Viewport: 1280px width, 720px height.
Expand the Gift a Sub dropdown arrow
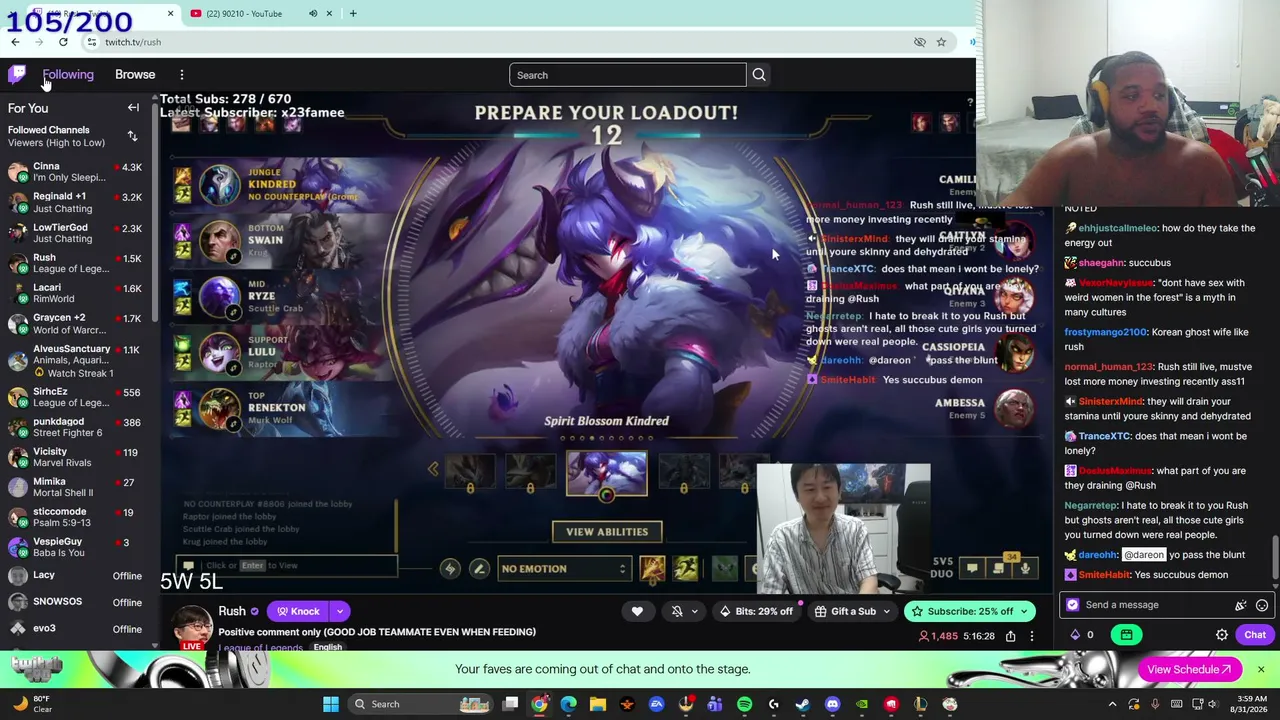click(887, 611)
